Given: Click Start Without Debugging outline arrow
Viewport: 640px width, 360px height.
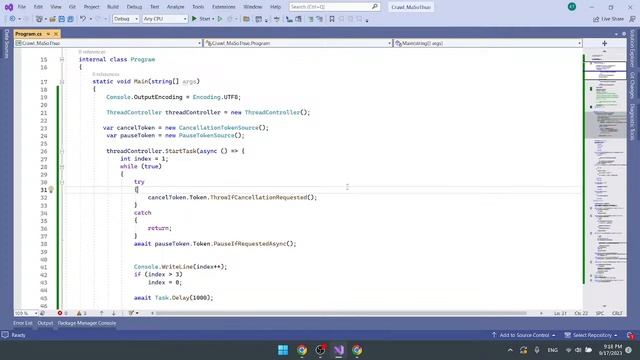Looking at the screenshot, I should pyautogui.click(x=220, y=19).
